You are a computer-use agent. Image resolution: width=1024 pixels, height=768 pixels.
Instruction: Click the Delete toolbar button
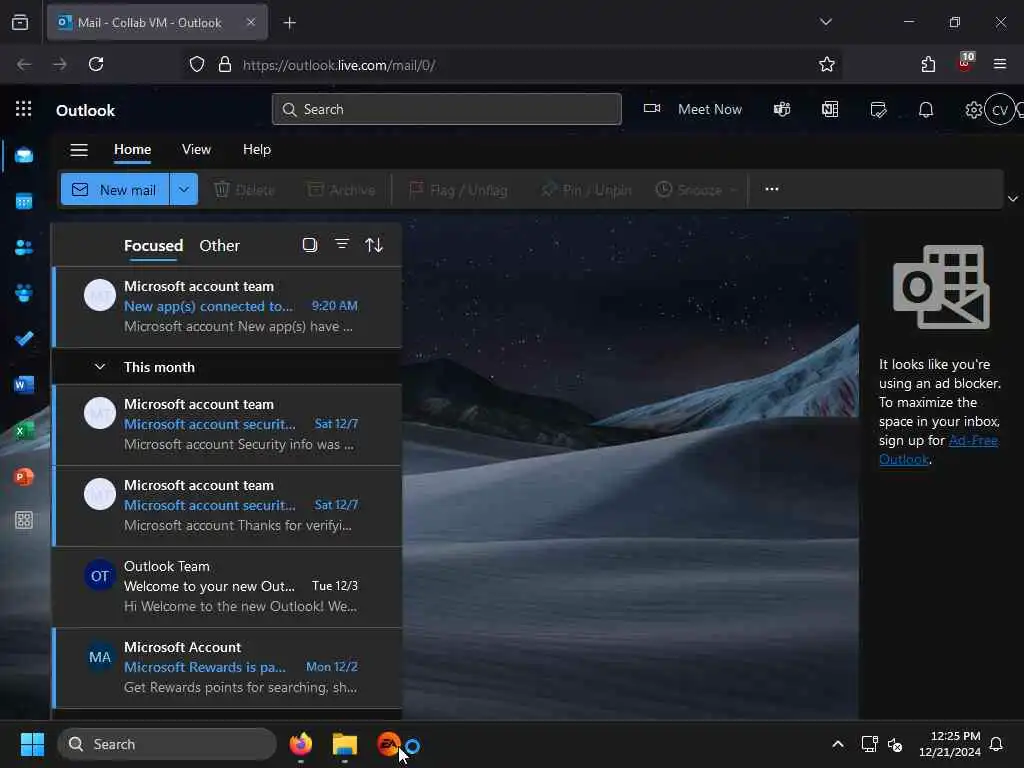pos(244,190)
